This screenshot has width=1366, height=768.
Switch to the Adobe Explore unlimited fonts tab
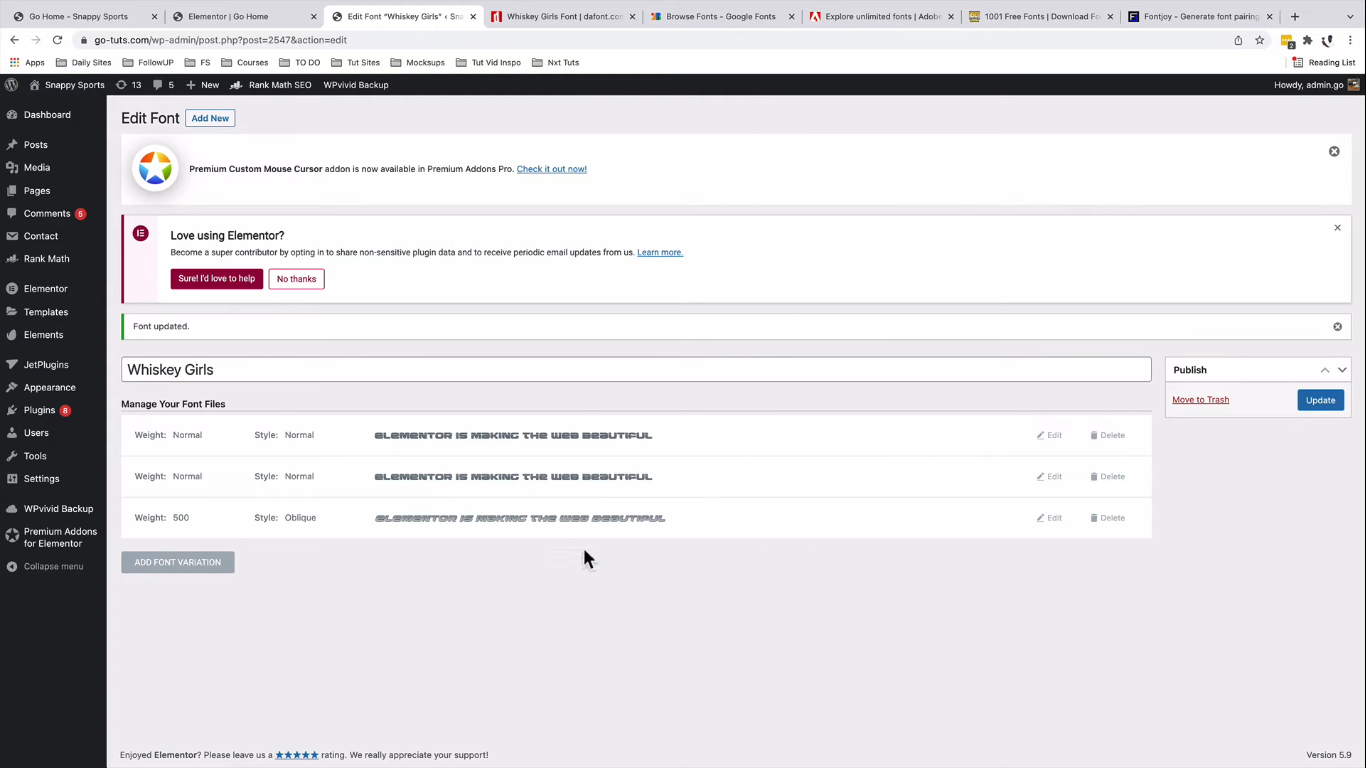pyautogui.click(x=882, y=16)
